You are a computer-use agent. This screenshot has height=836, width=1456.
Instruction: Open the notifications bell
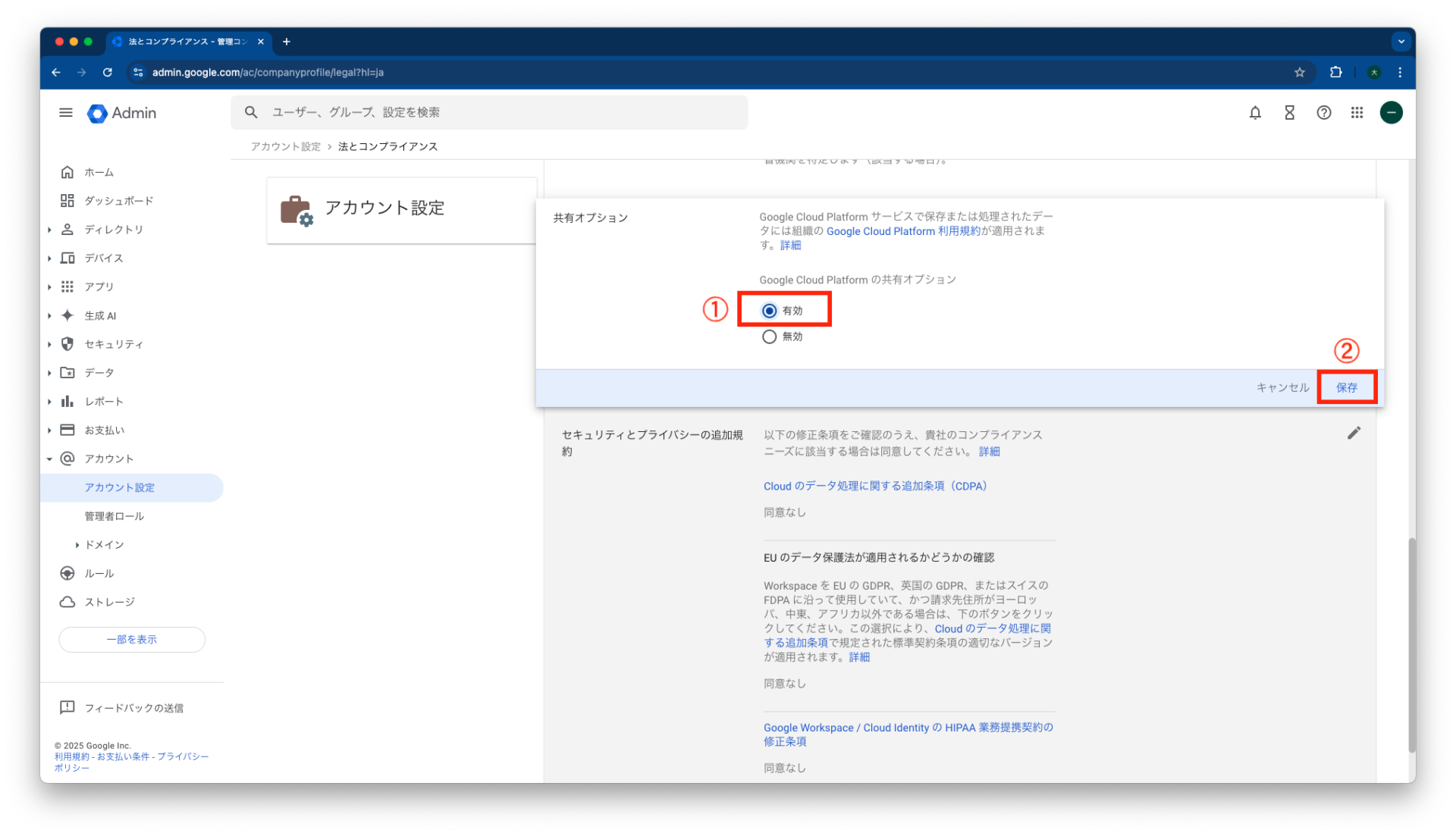[1255, 113]
